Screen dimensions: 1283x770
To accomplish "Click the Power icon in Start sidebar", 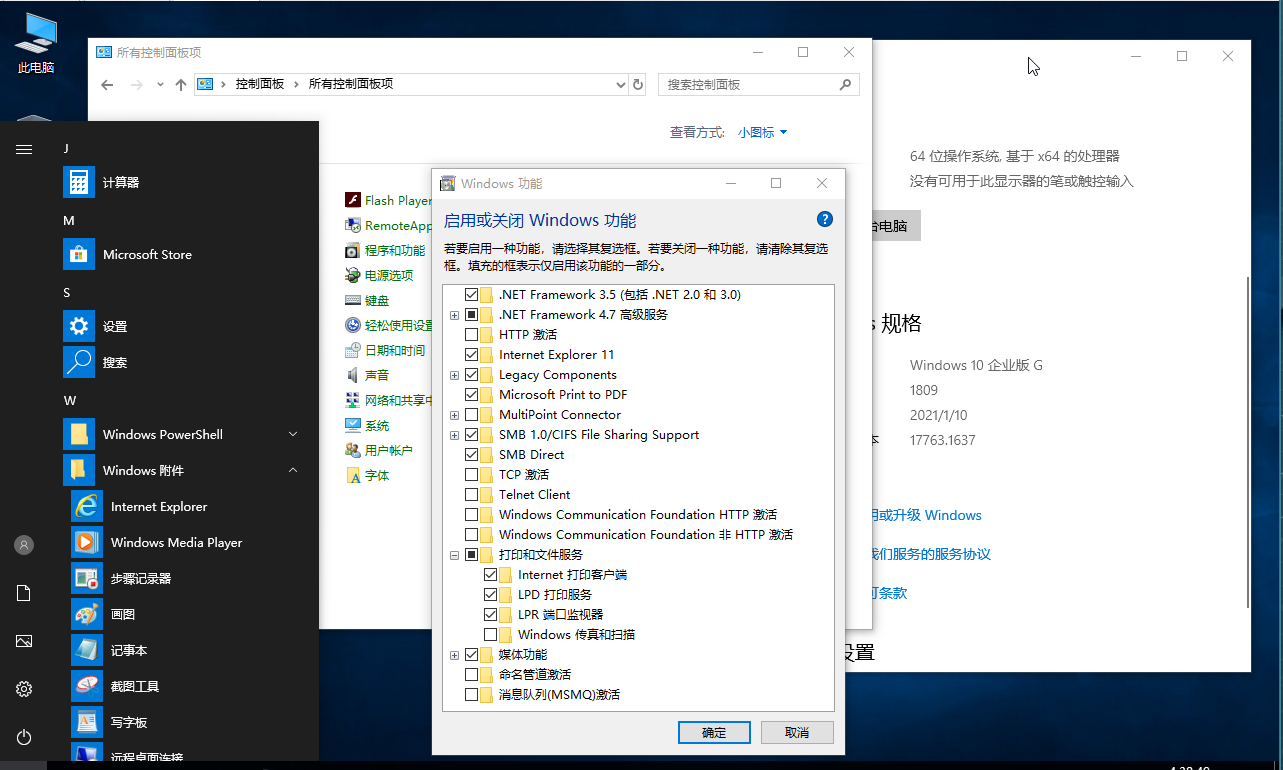I will coord(24,737).
